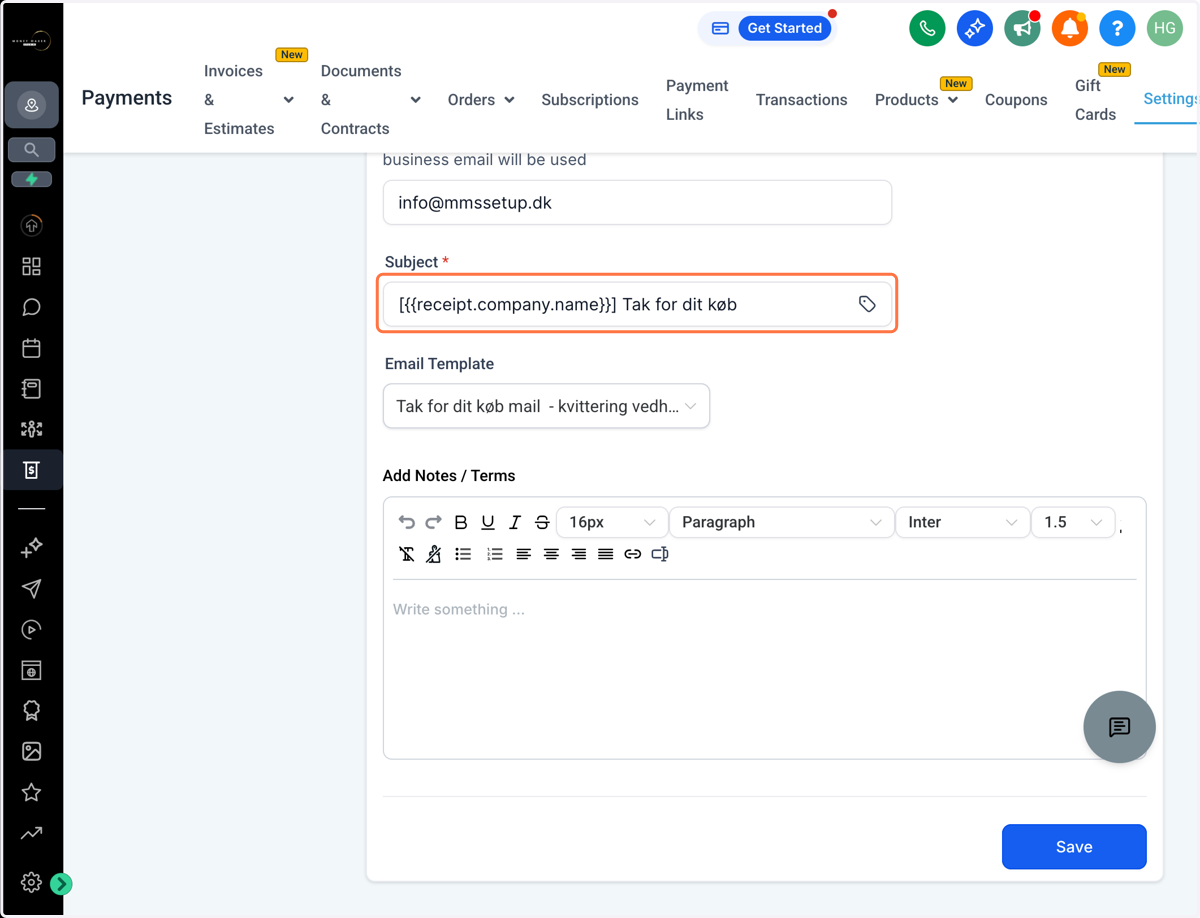
Task: Open sidebar Settings gear icon
Action: point(31,882)
